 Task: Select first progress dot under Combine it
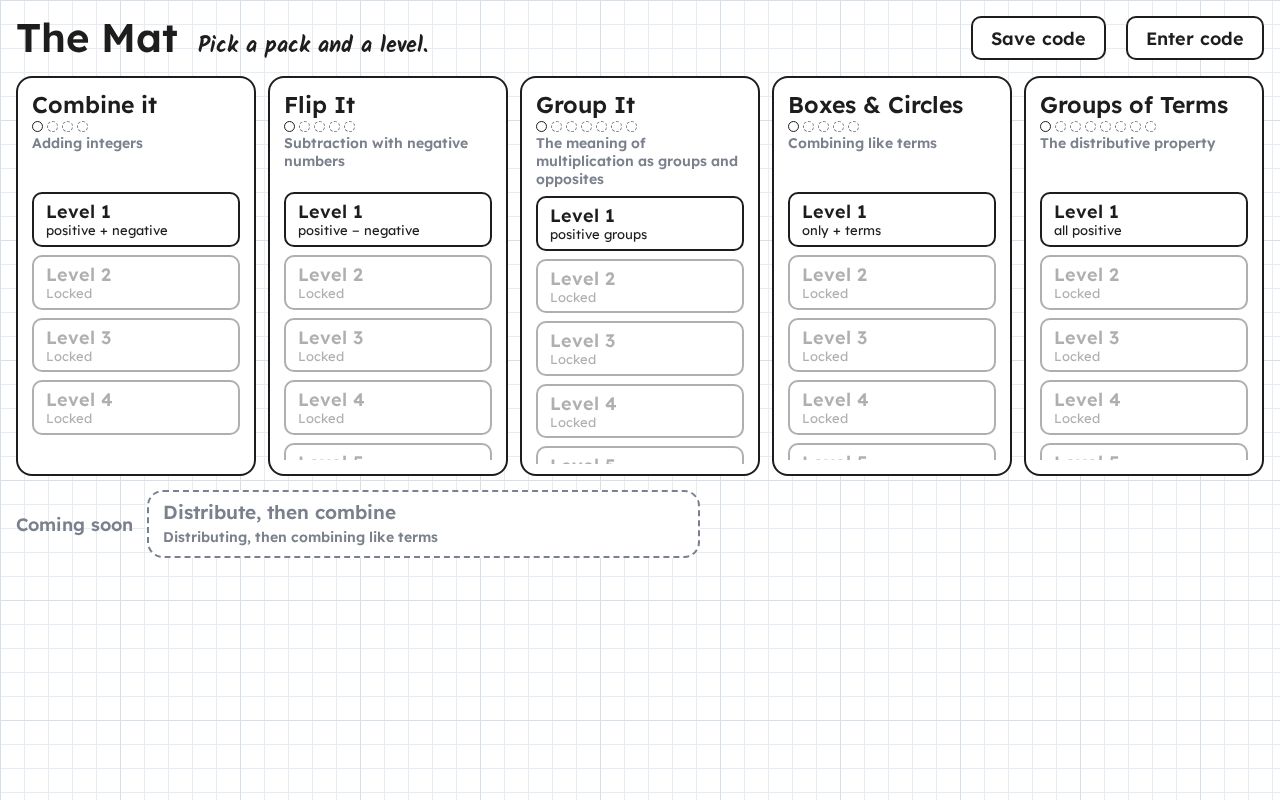[38, 127]
